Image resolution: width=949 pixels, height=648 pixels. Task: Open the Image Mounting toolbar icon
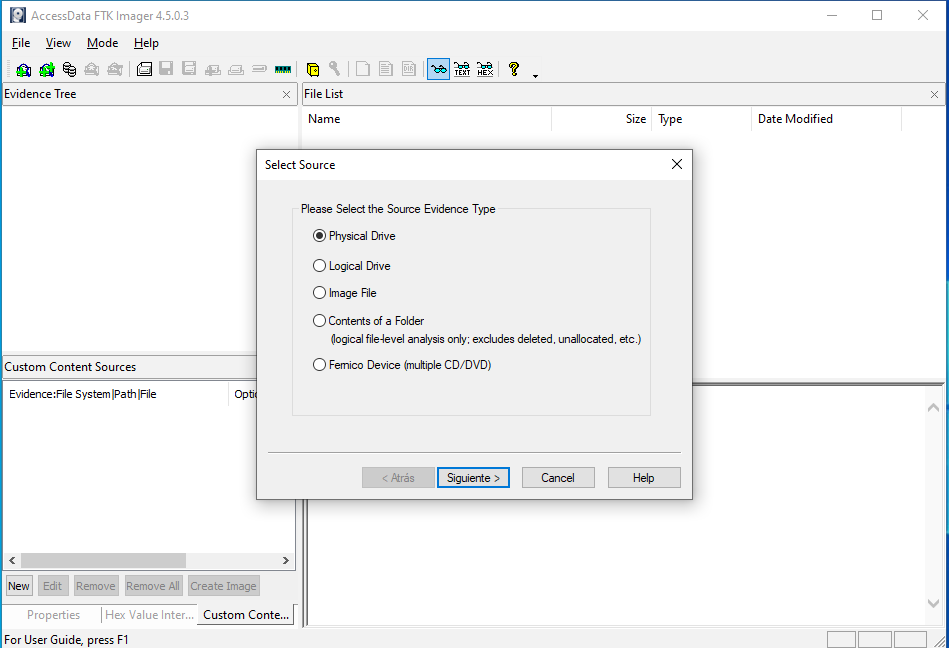(70, 70)
